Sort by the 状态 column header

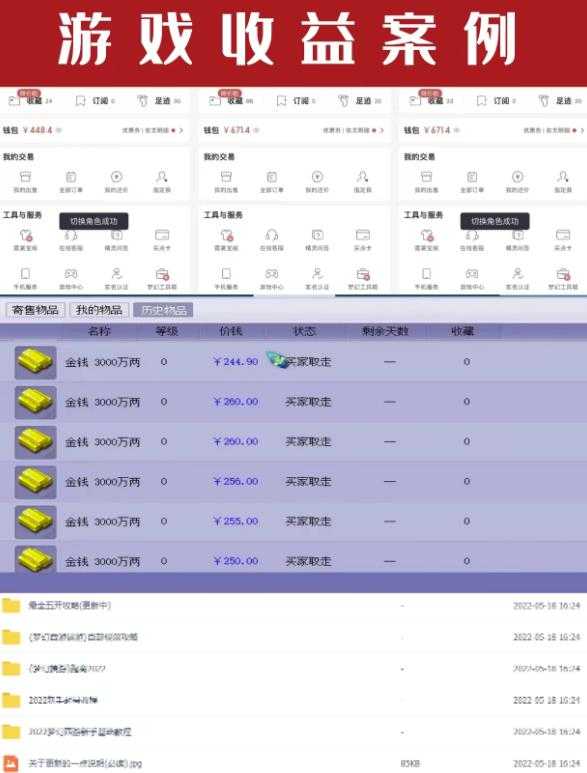[304, 331]
